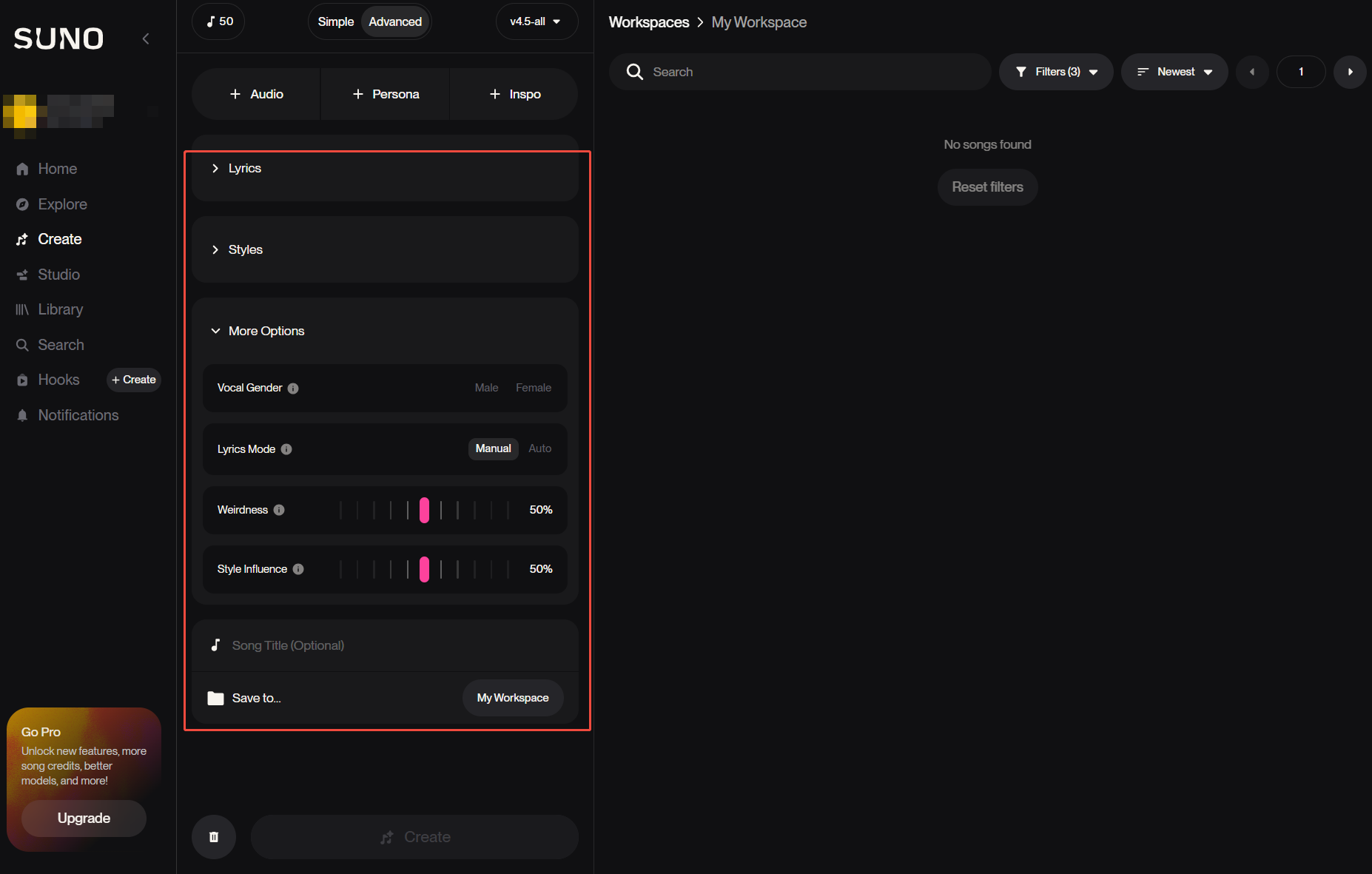Open Library in the sidebar
The image size is (1372, 874).
[x=60, y=309]
